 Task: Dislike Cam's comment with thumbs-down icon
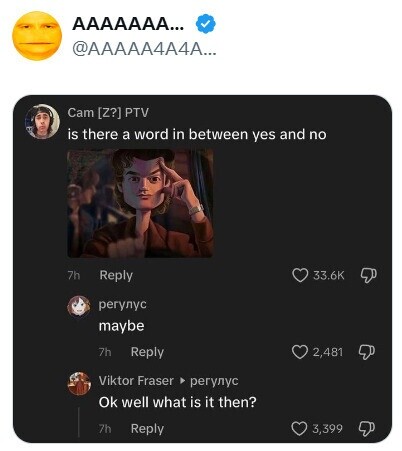point(368,275)
